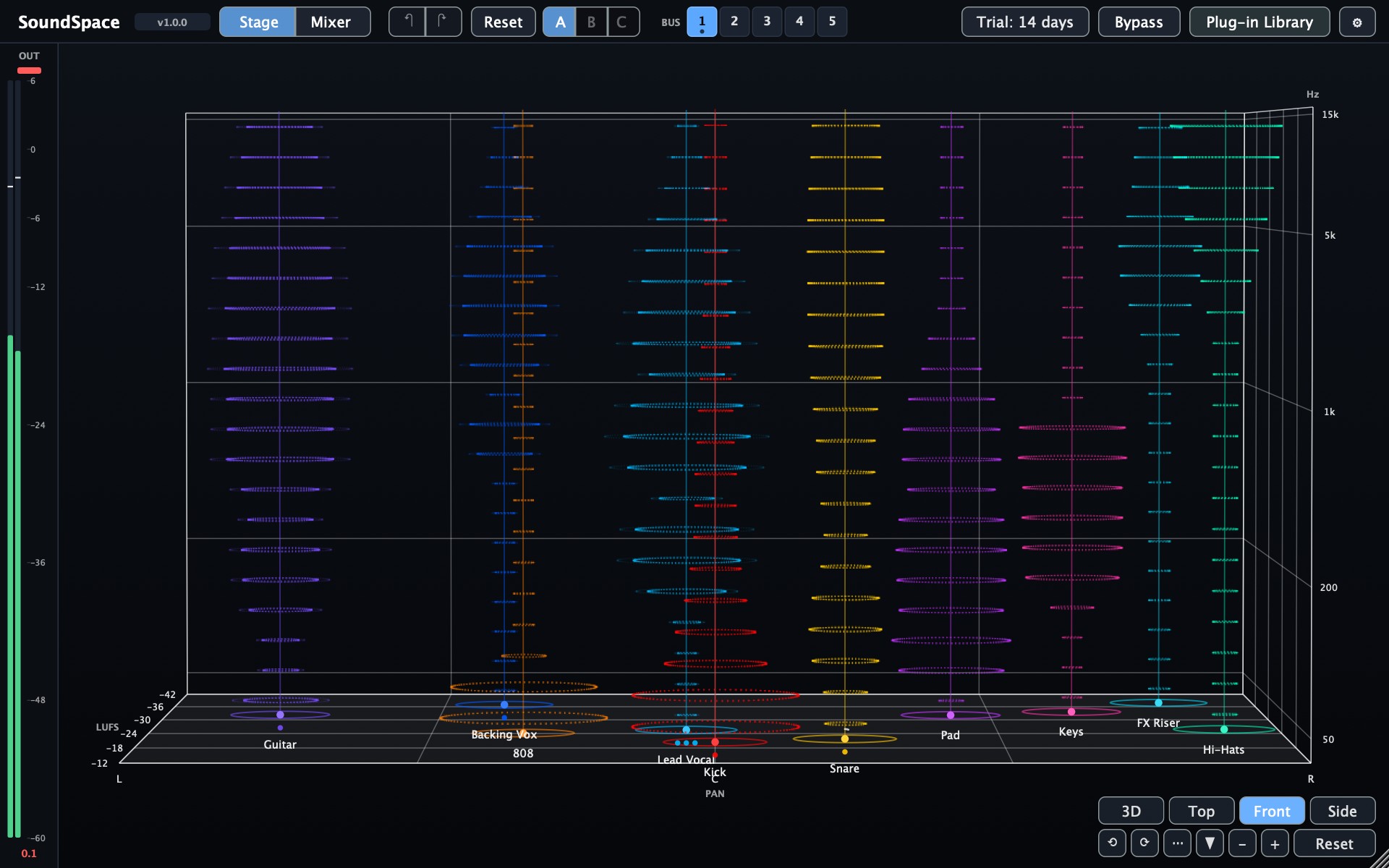
Task: Switch to the Front camera view
Action: pos(1272,811)
